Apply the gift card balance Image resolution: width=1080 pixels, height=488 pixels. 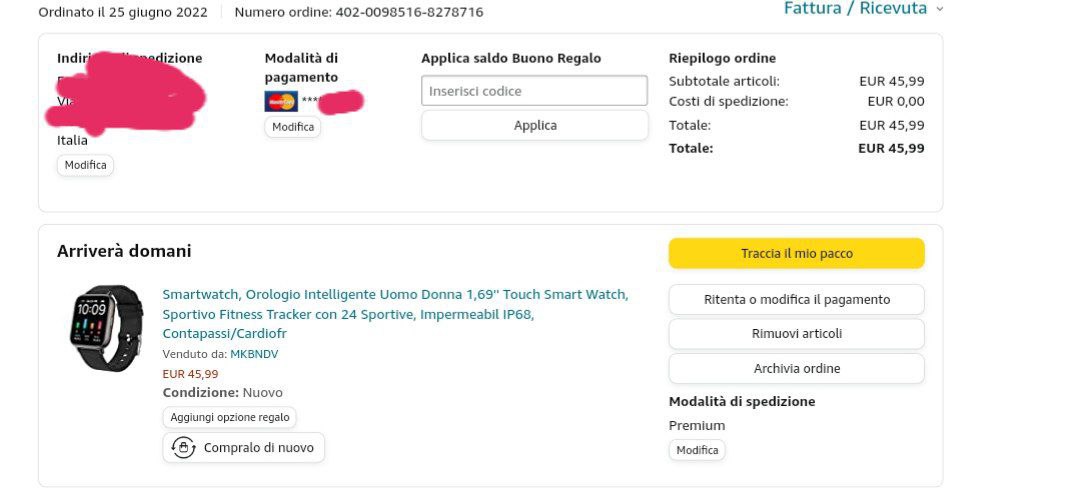click(534, 125)
